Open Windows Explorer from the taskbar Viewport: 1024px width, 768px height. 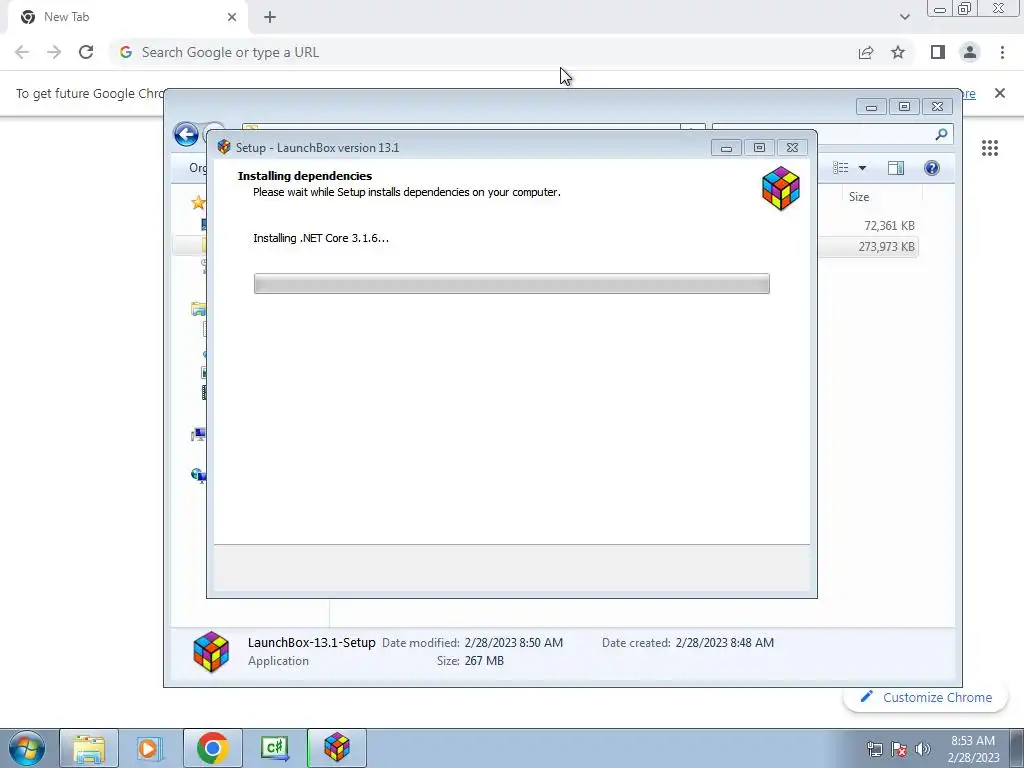pos(89,748)
